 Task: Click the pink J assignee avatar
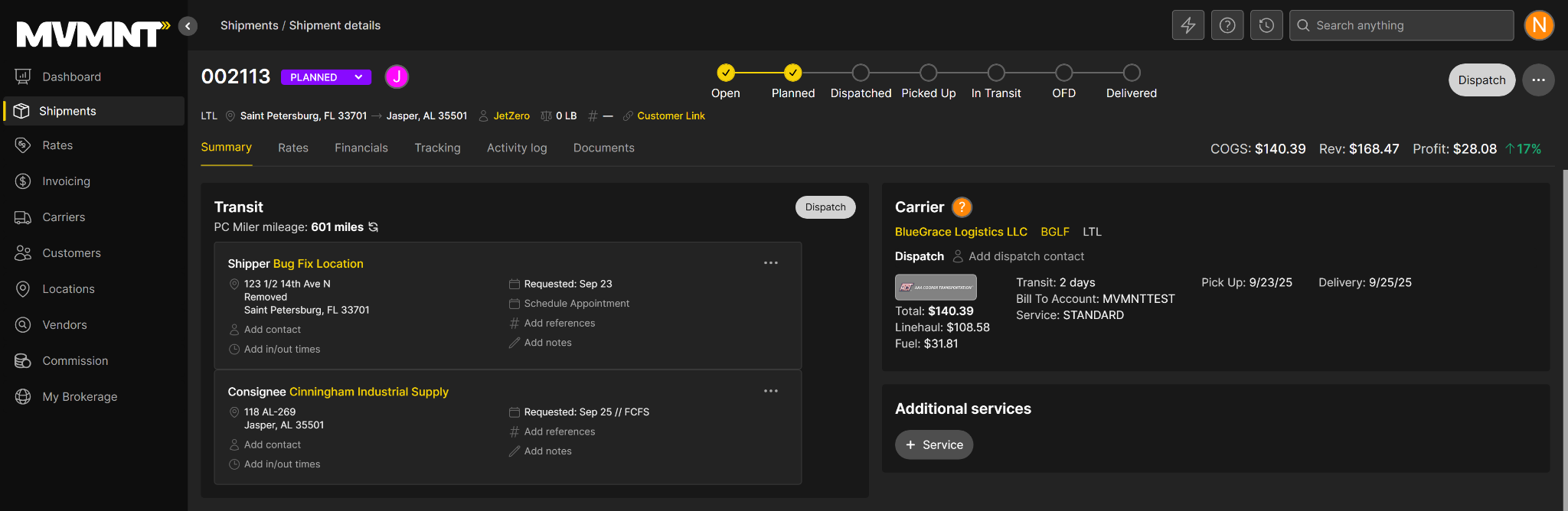coord(397,76)
